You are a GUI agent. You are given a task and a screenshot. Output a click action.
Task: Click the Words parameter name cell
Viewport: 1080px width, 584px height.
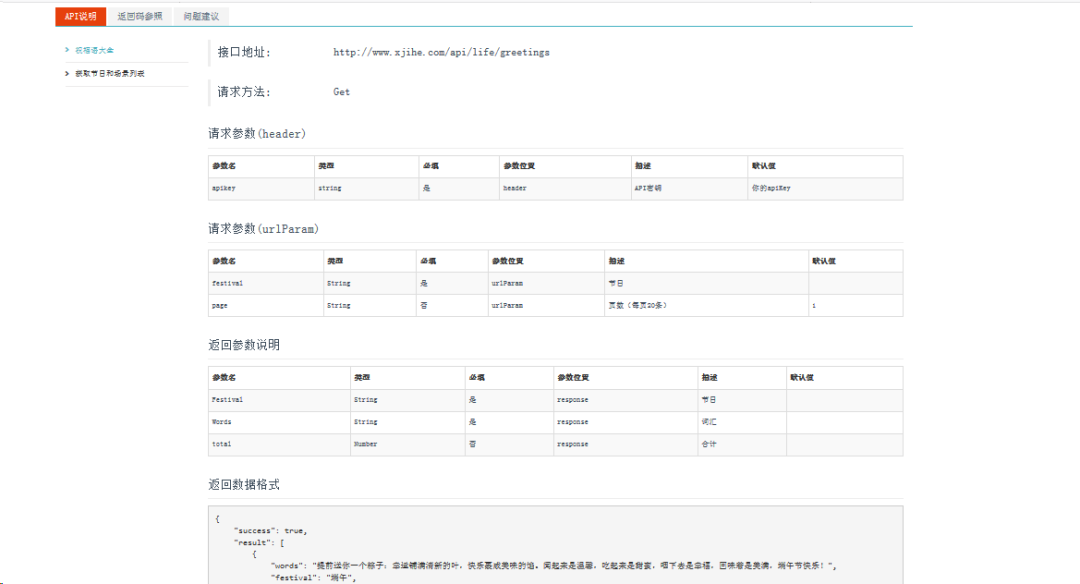(279, 422)
